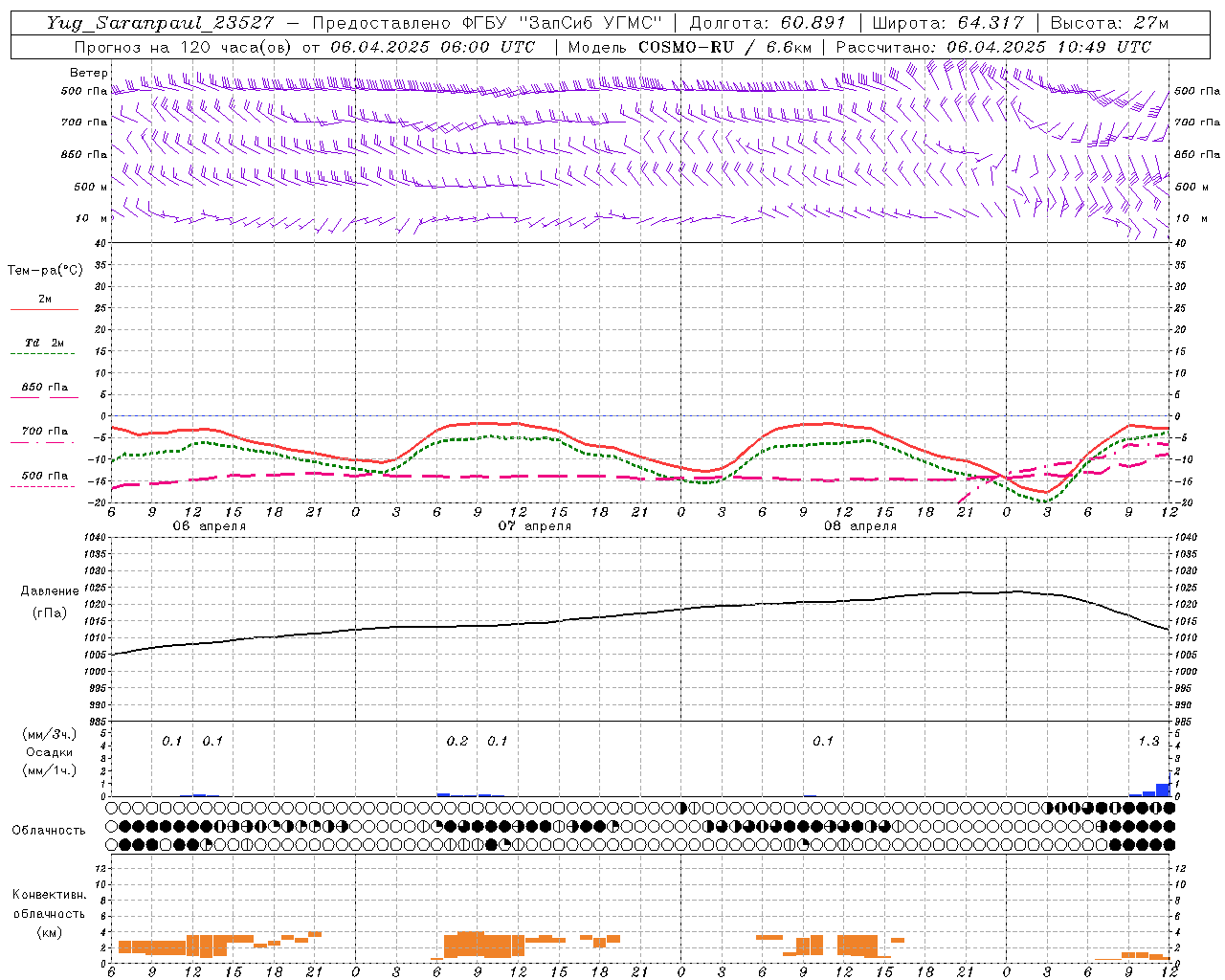The image size is (1225, 980).
Task: Select the (гПа) unit under Давление
Action: (x=49, y=613)
